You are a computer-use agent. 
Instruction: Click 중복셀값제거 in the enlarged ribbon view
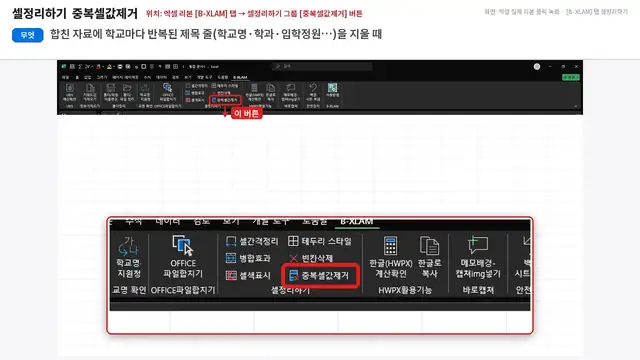pos(320,276)
